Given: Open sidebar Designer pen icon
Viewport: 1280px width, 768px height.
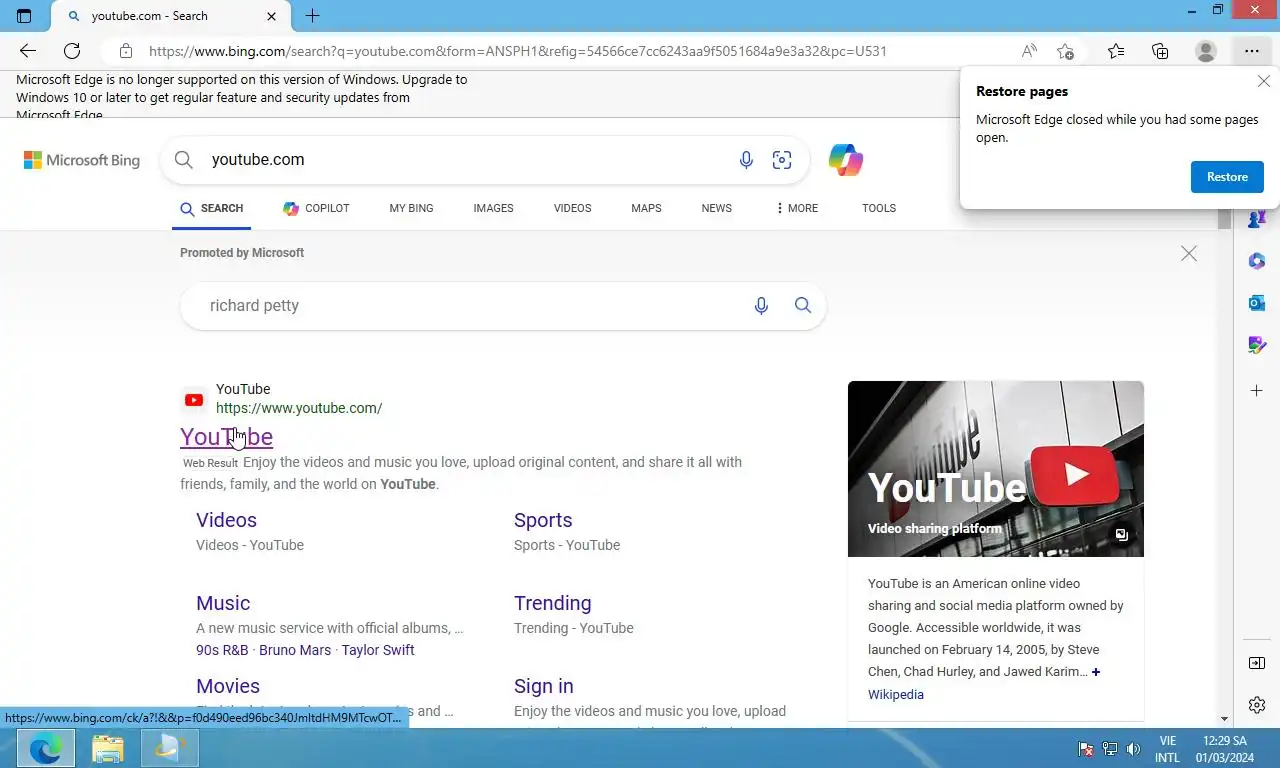Looking at the screenshot, I should coord(1257,346).
